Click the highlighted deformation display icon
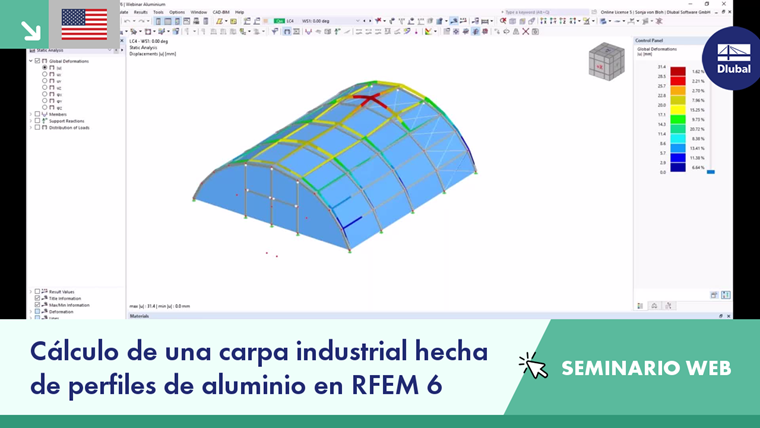This screenshot has width=760, height=428. click(286, 32)
